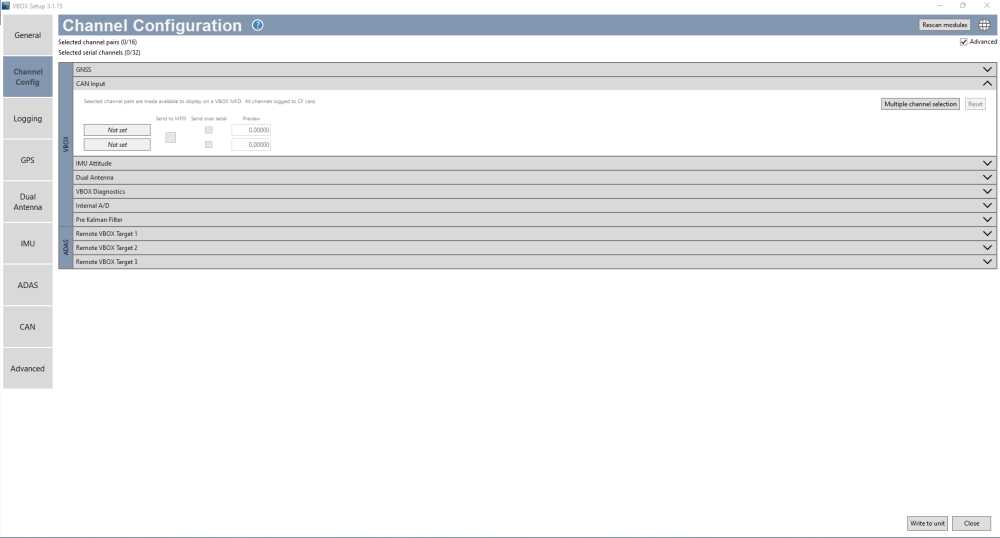Open the GPS tab
The height and width of the screenshot is (538, 1000).
(x=27, y=160)
